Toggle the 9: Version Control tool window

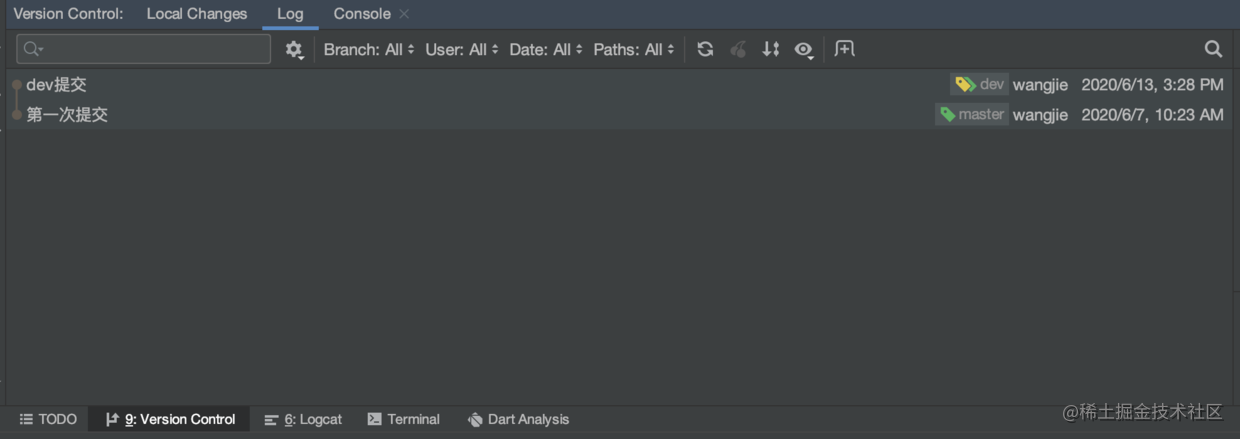pyautogui.click(x=170, y=419)
